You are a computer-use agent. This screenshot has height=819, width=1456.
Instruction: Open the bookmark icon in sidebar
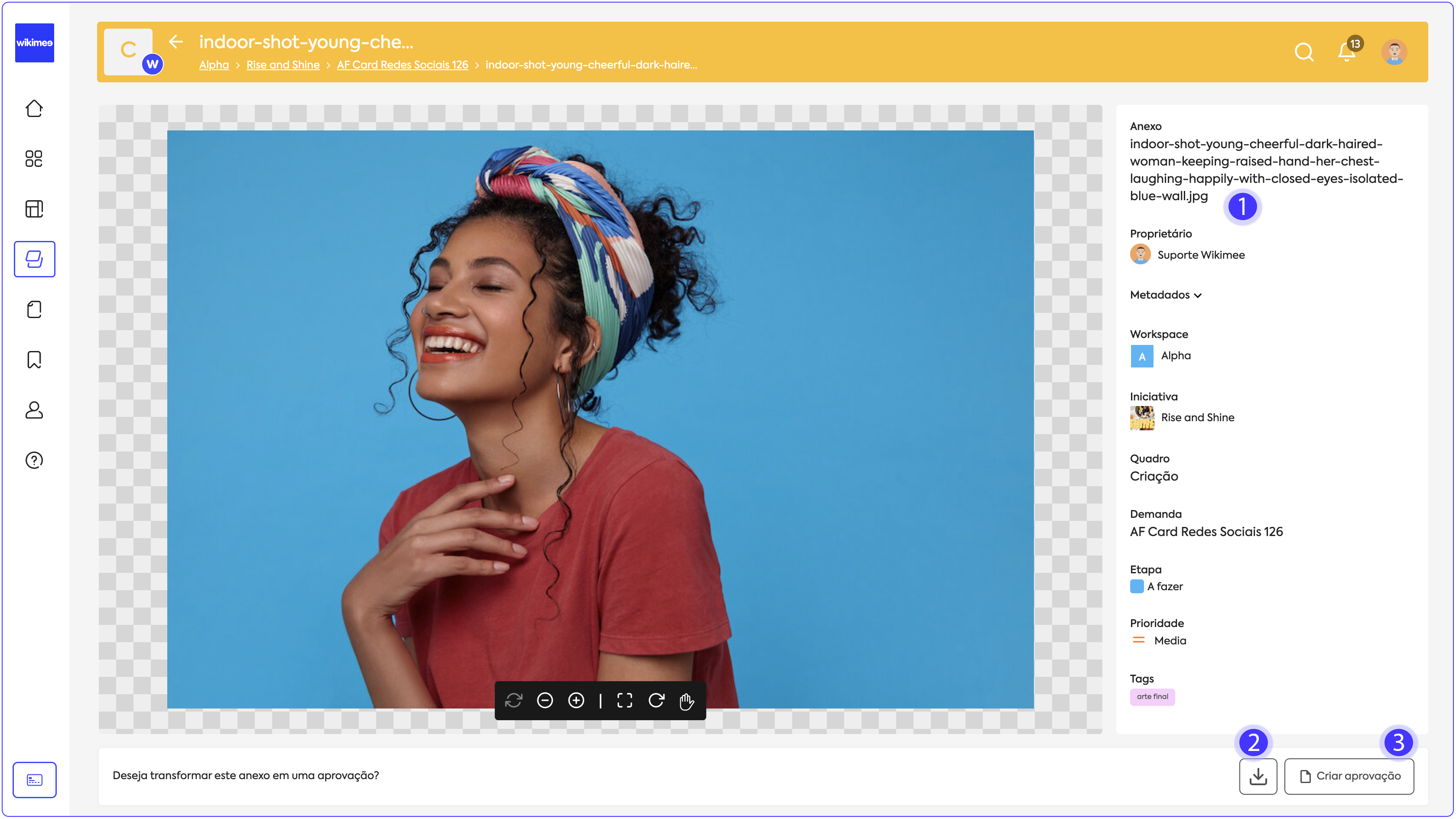(34, 360)
